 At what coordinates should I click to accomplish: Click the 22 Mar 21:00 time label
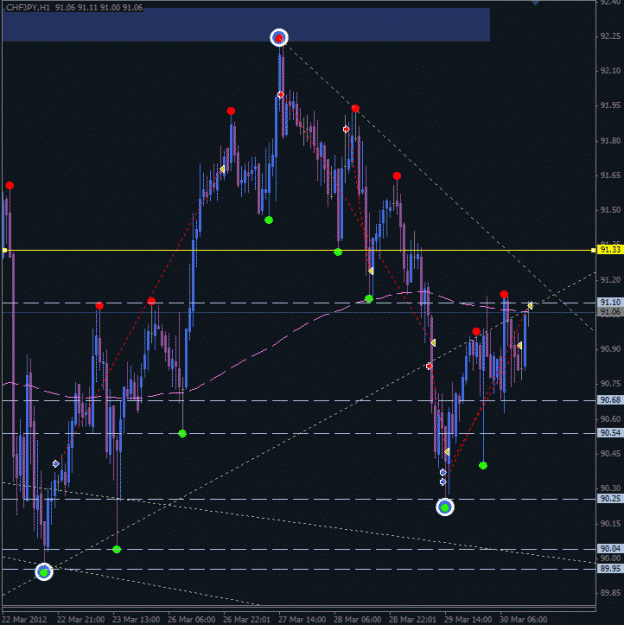(81, 619)
